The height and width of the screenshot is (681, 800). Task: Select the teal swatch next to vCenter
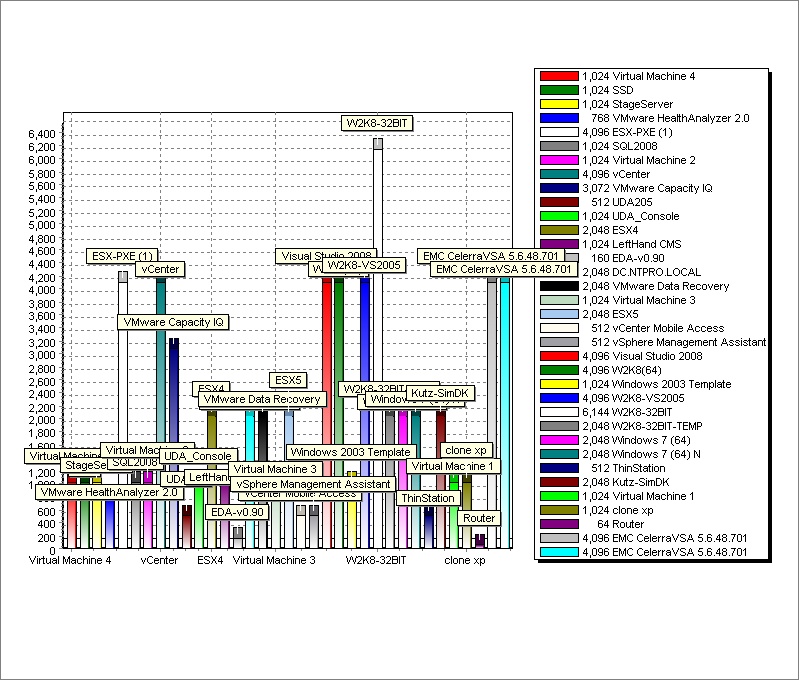click(x=559, y=174)
